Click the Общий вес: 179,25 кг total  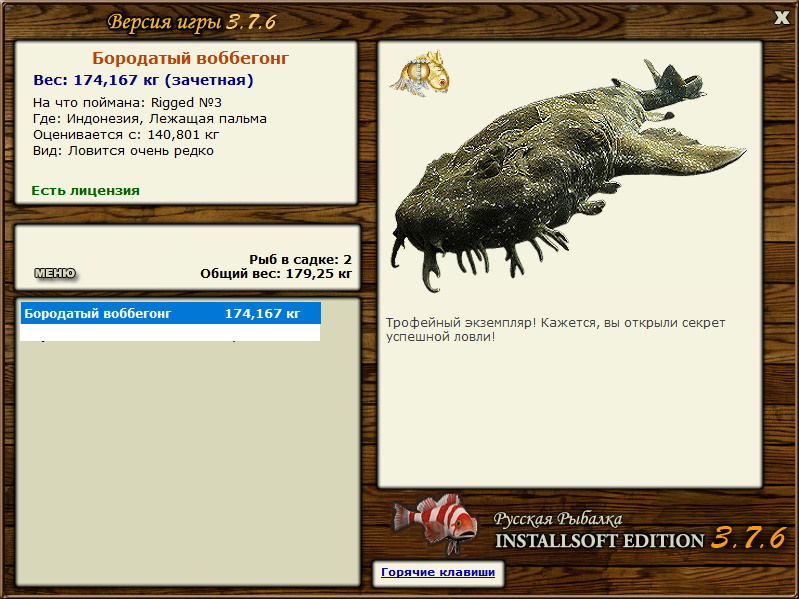[x=276, y=274]
